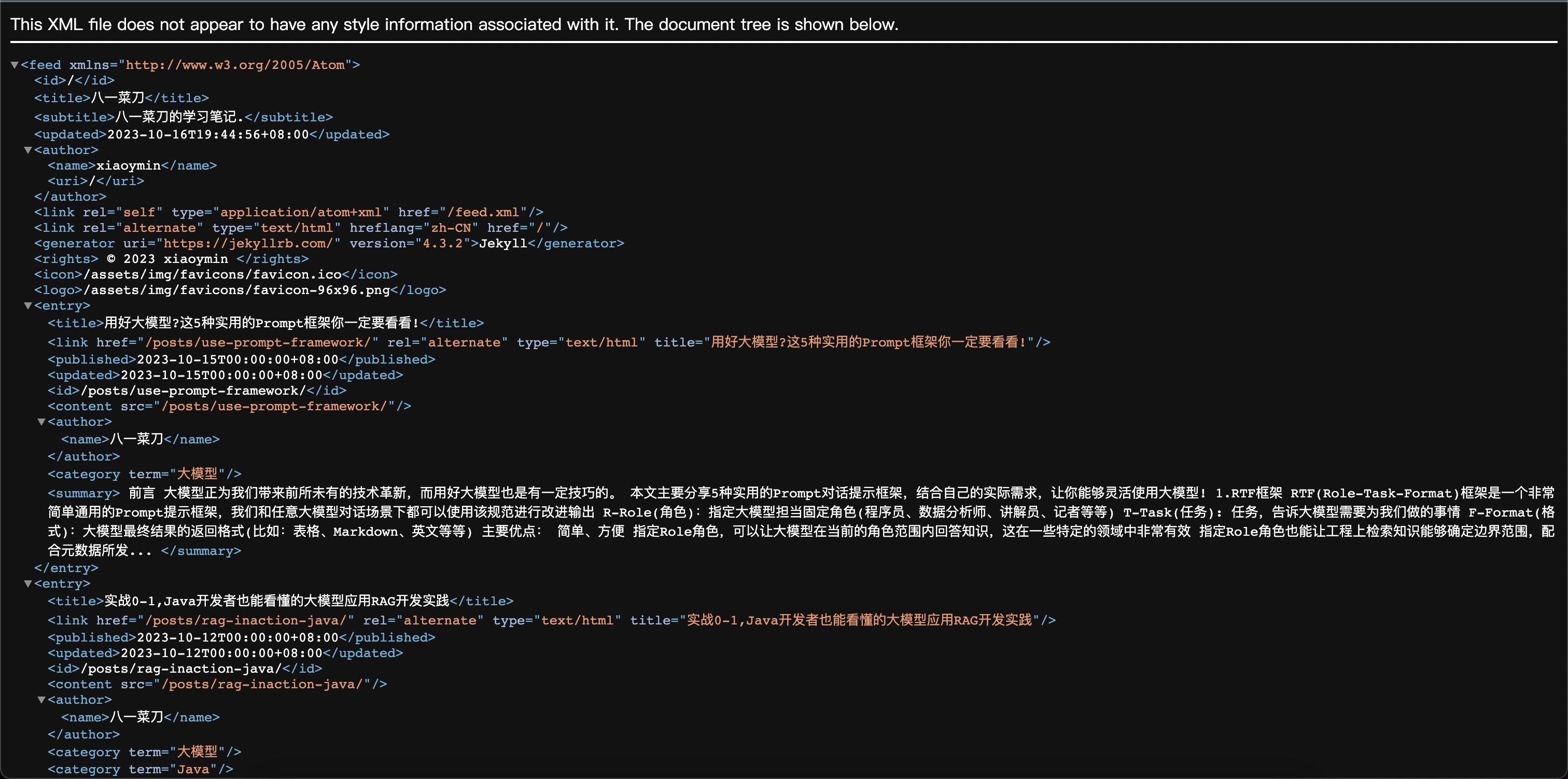
Task: Collapse the root feed element triangle
Action: coord(15,65)
